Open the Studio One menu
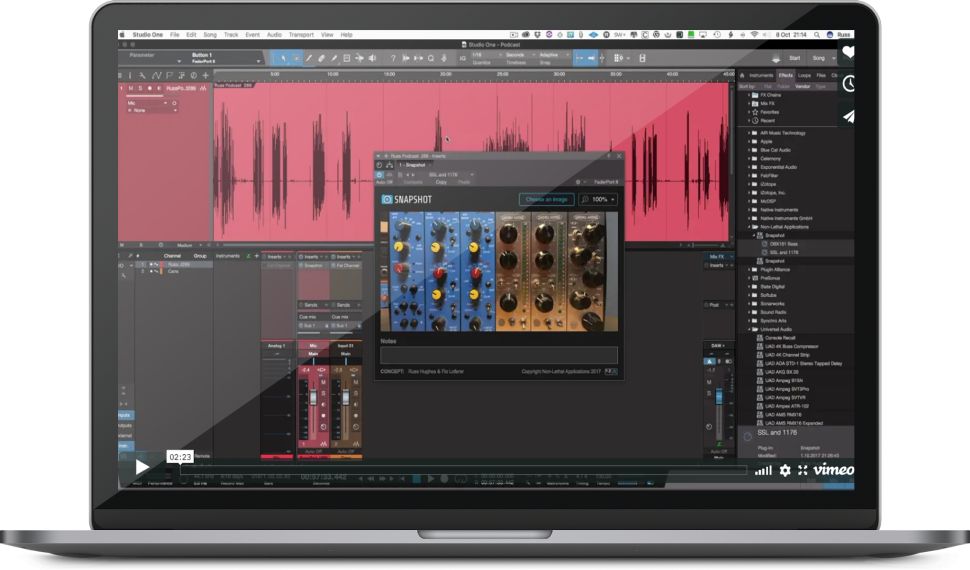The width and height of the screenshot is (970, 570). coord(147,35)
